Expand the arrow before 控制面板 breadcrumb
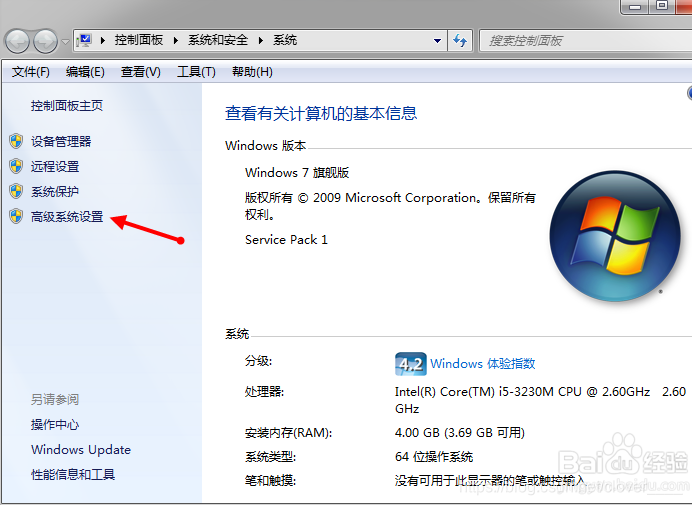692x505 pixels. (103, 41)
